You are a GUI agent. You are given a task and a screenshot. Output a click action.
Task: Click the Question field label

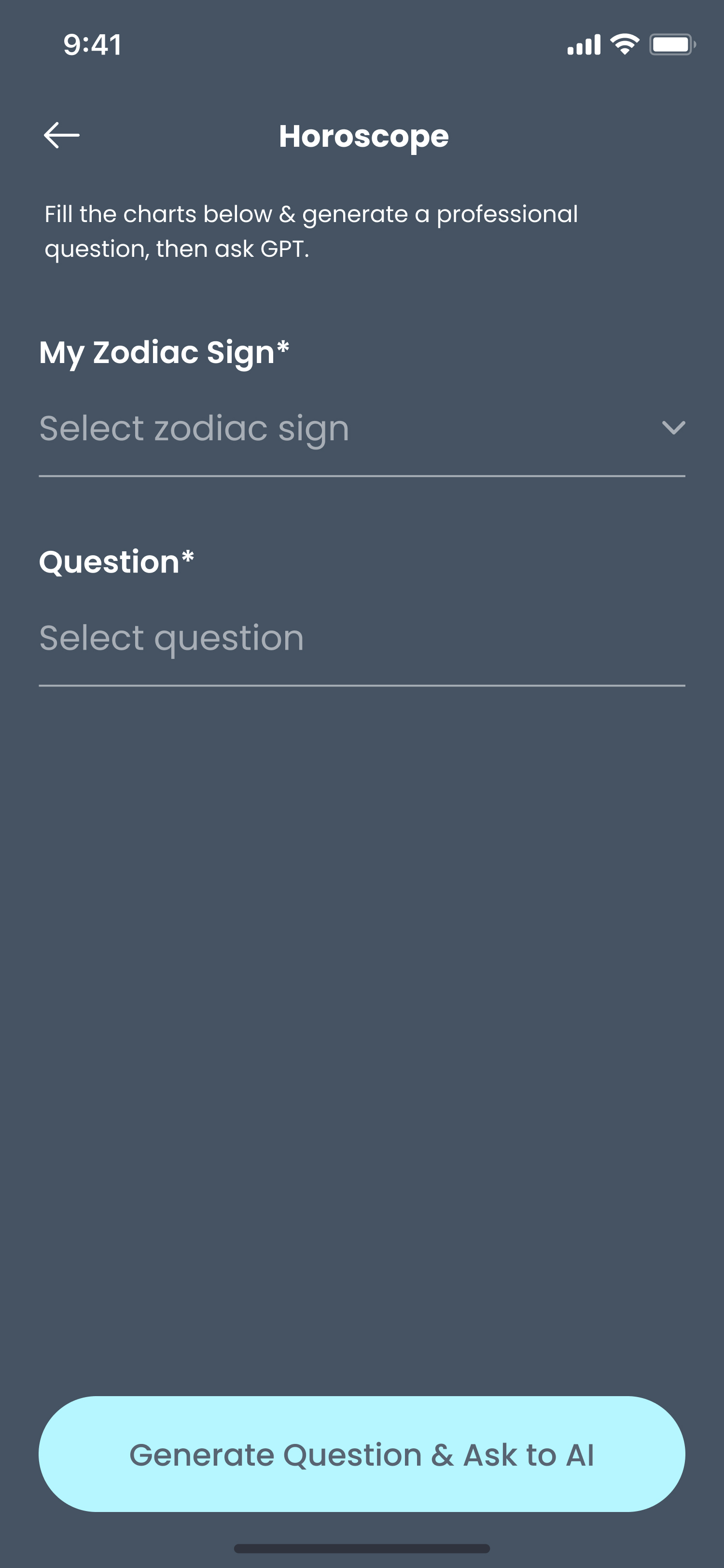(109, 562)
